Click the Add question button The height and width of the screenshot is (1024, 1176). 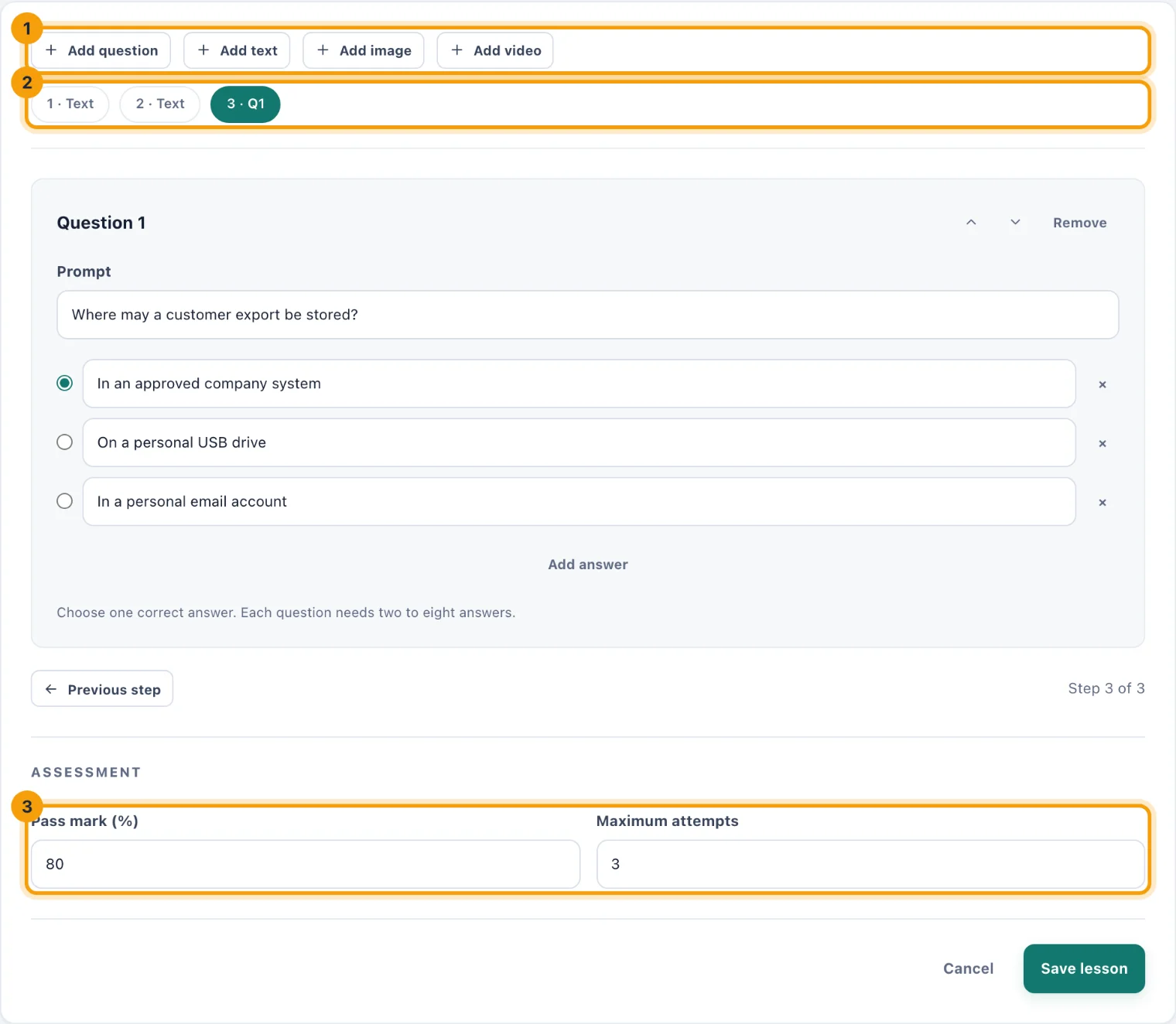click(x=101, y=50)
